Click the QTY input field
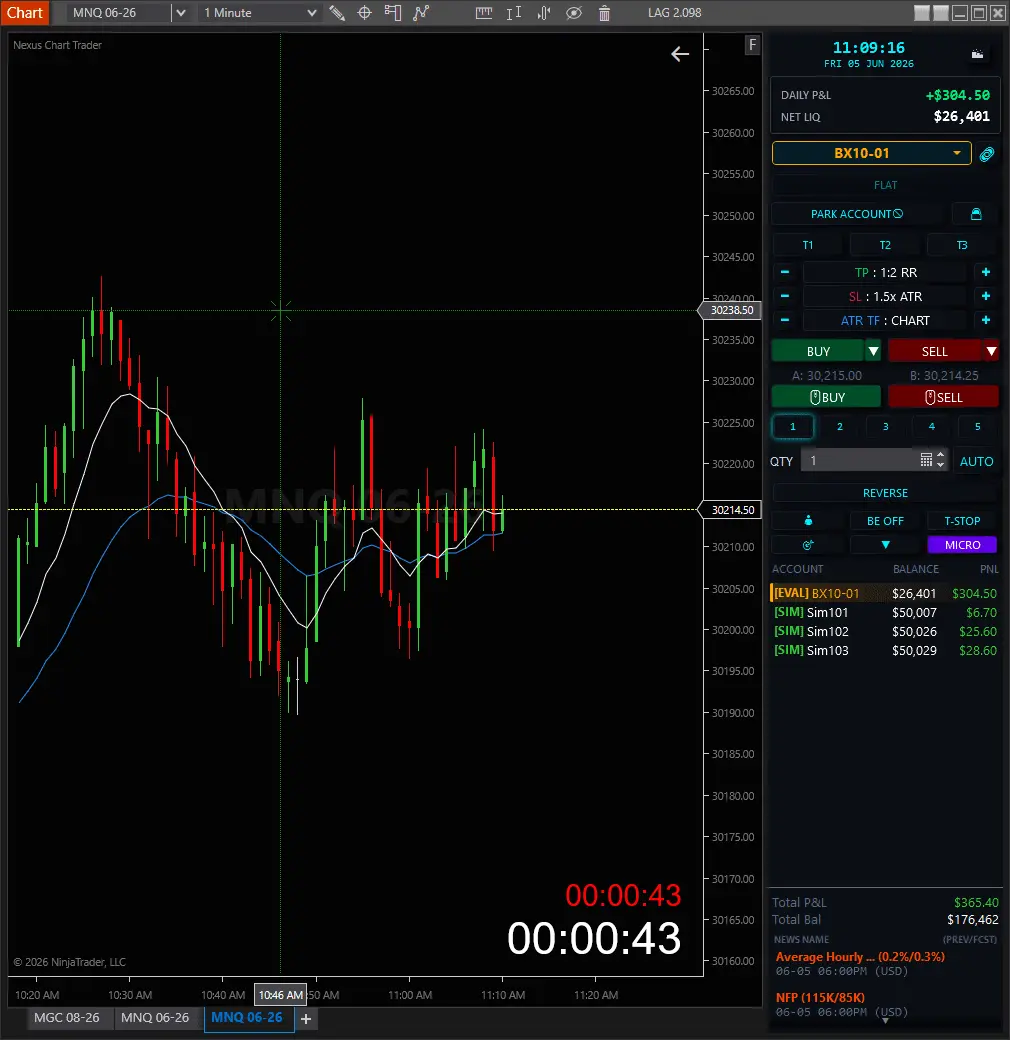Viewport: 1010px width, 1040px height. 860,460
